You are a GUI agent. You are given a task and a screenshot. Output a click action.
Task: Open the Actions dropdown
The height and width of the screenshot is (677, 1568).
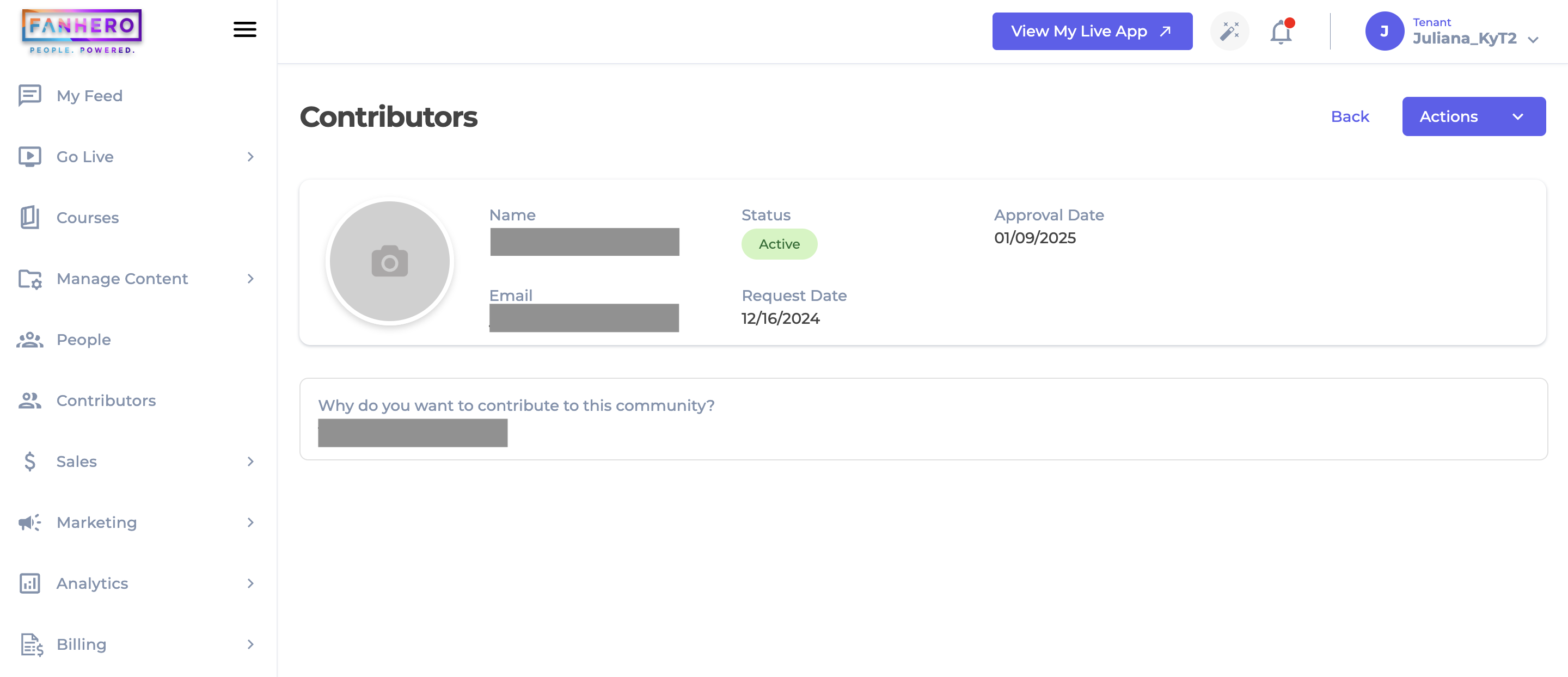coord(1473,116)
